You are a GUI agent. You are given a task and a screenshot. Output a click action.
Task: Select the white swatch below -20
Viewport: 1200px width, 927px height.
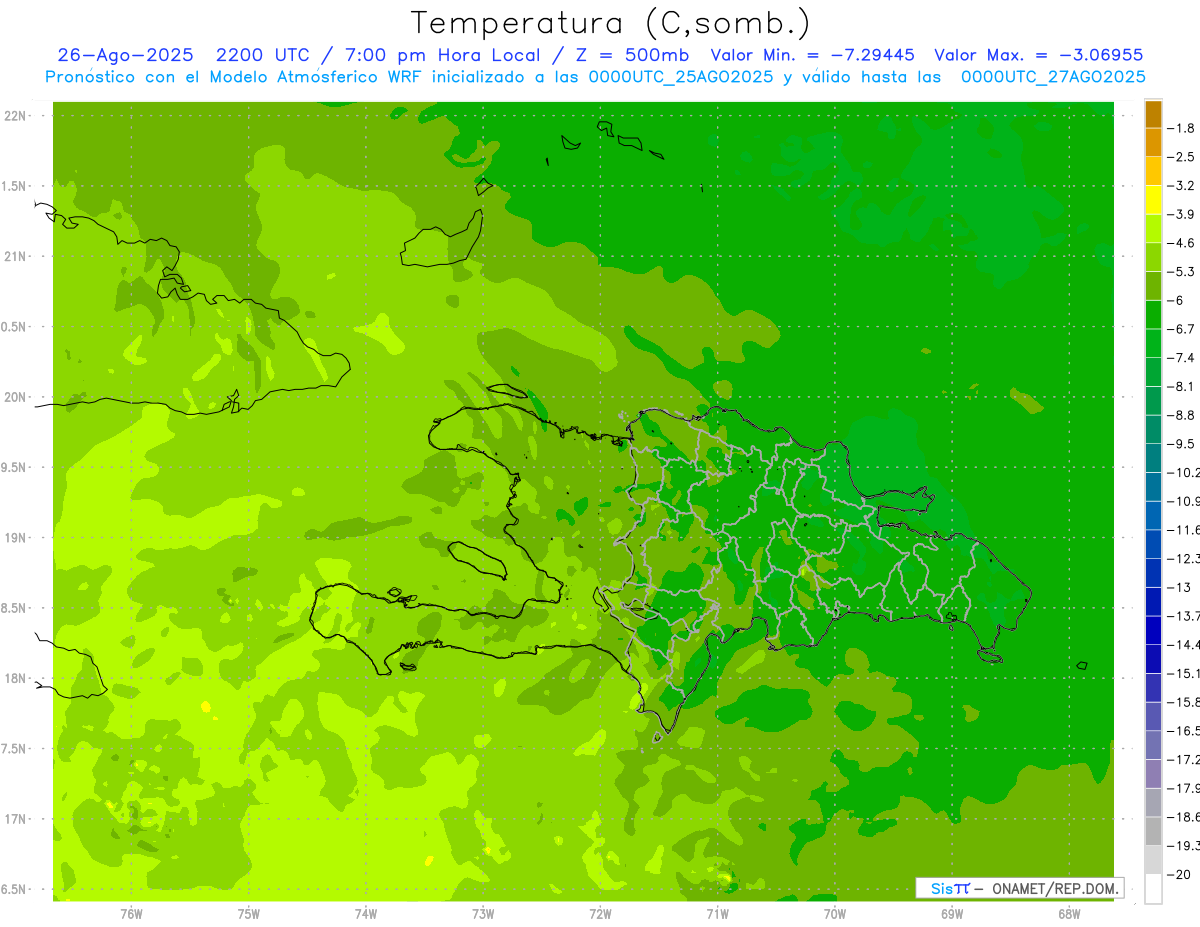[x=1153, y=888]
